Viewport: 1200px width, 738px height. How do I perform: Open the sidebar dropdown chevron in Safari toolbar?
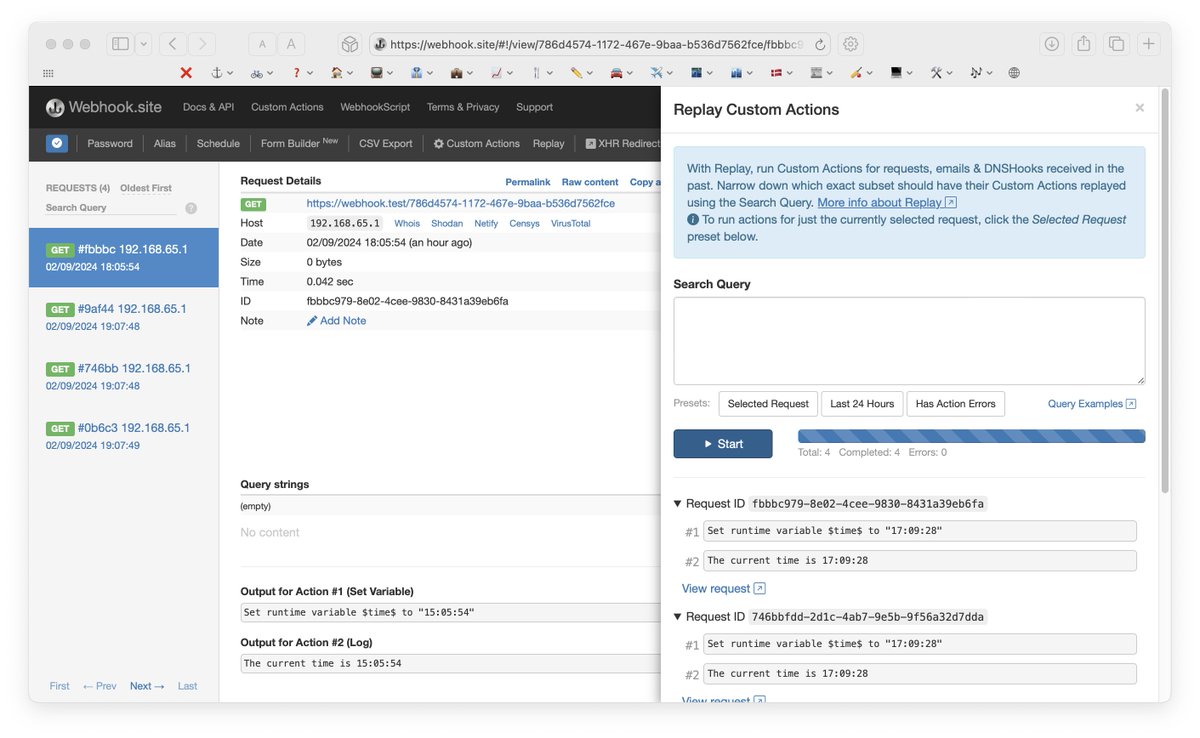coord(143,44)
